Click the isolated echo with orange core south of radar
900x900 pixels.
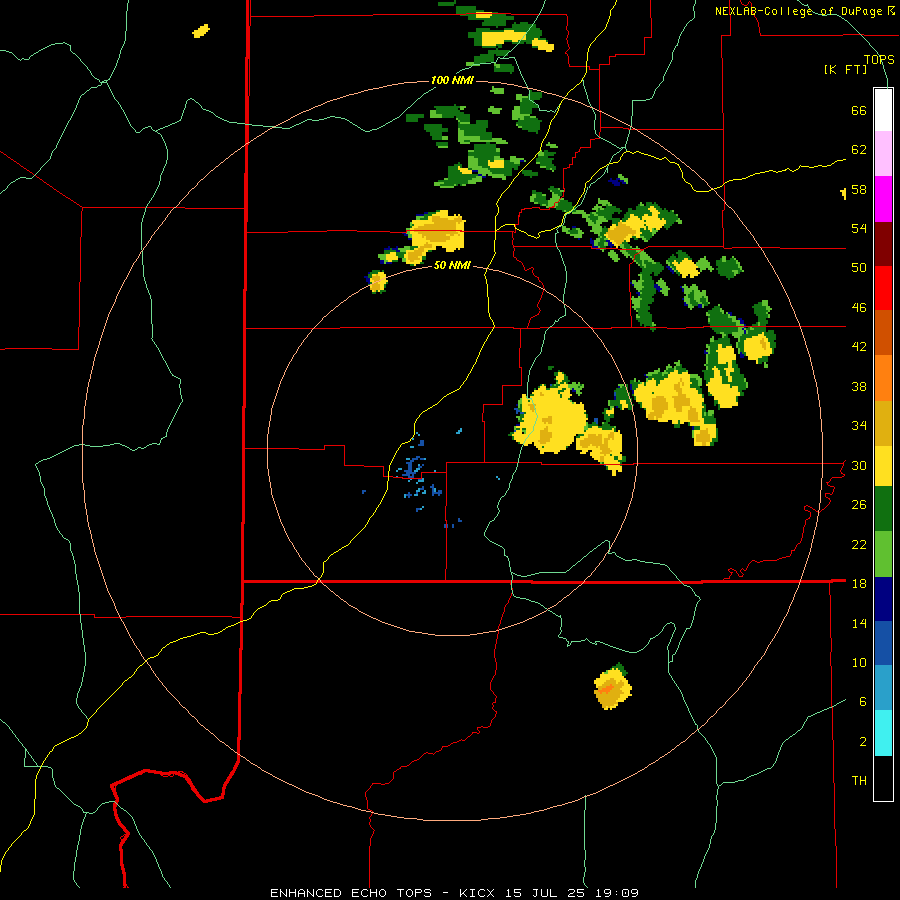coord(612,686)
